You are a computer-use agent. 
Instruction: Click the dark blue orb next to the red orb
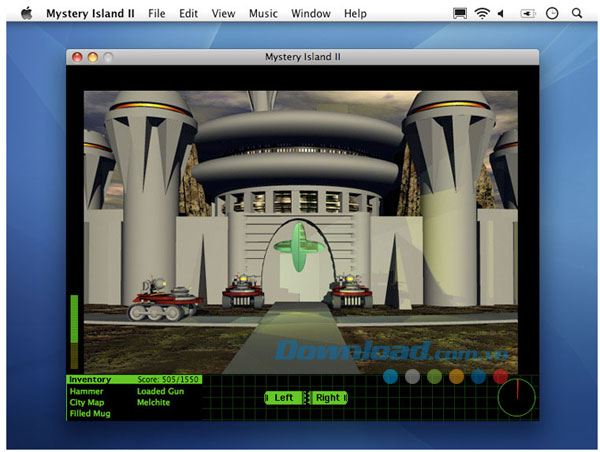478,376
